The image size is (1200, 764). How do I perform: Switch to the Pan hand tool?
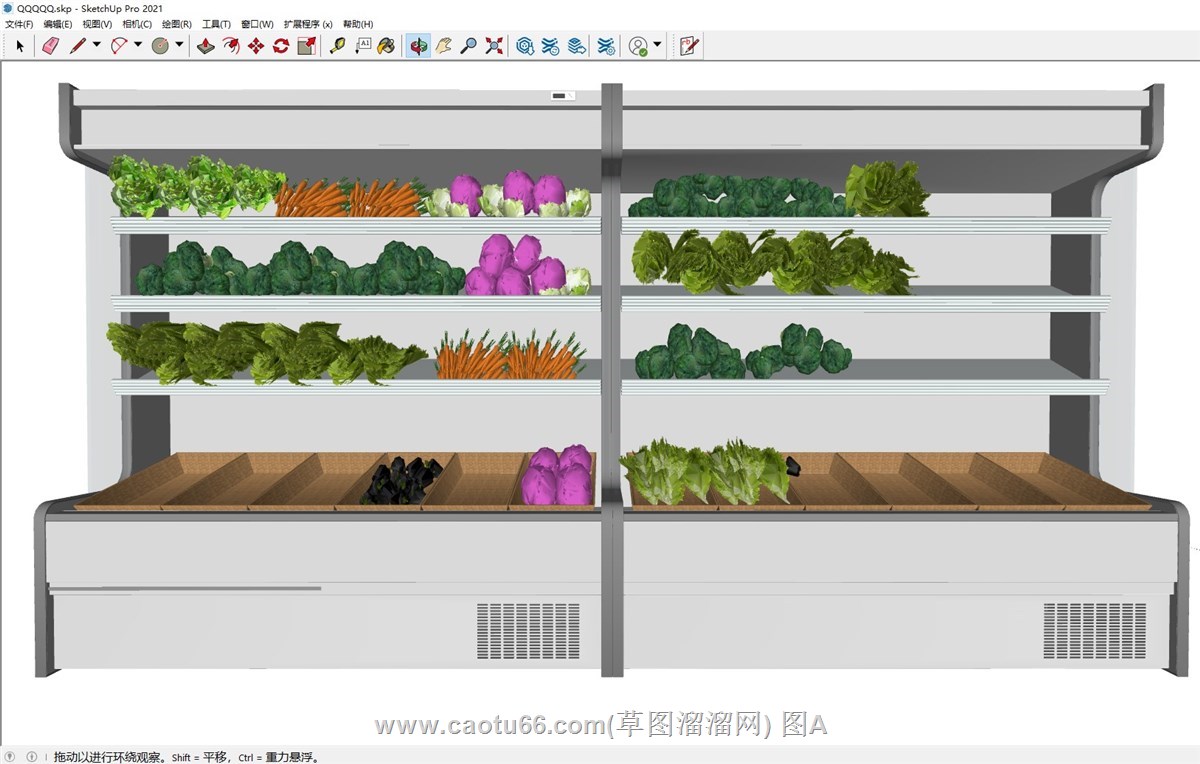443,46
